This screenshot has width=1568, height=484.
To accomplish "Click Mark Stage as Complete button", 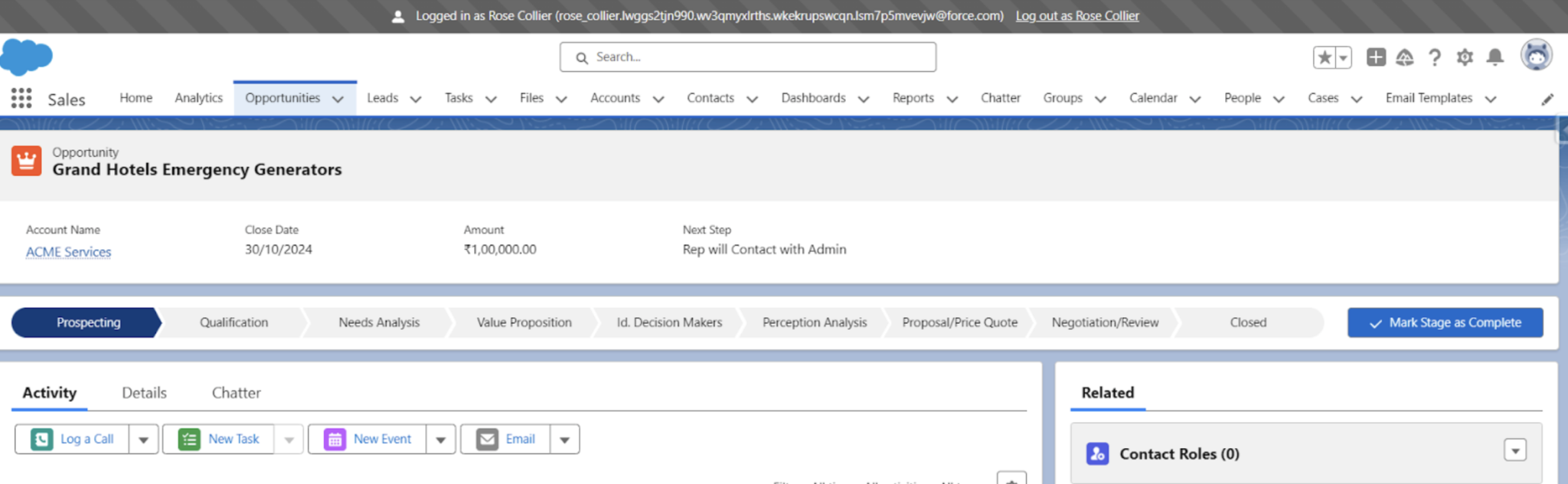I will tap(1445, 322).
